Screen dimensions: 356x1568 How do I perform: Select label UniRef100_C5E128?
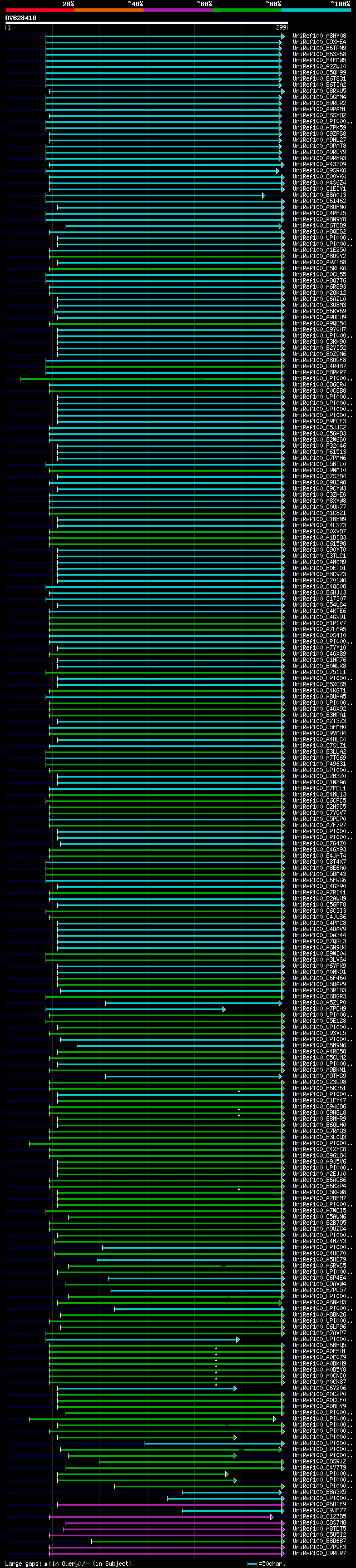(x=319, y=1021)
